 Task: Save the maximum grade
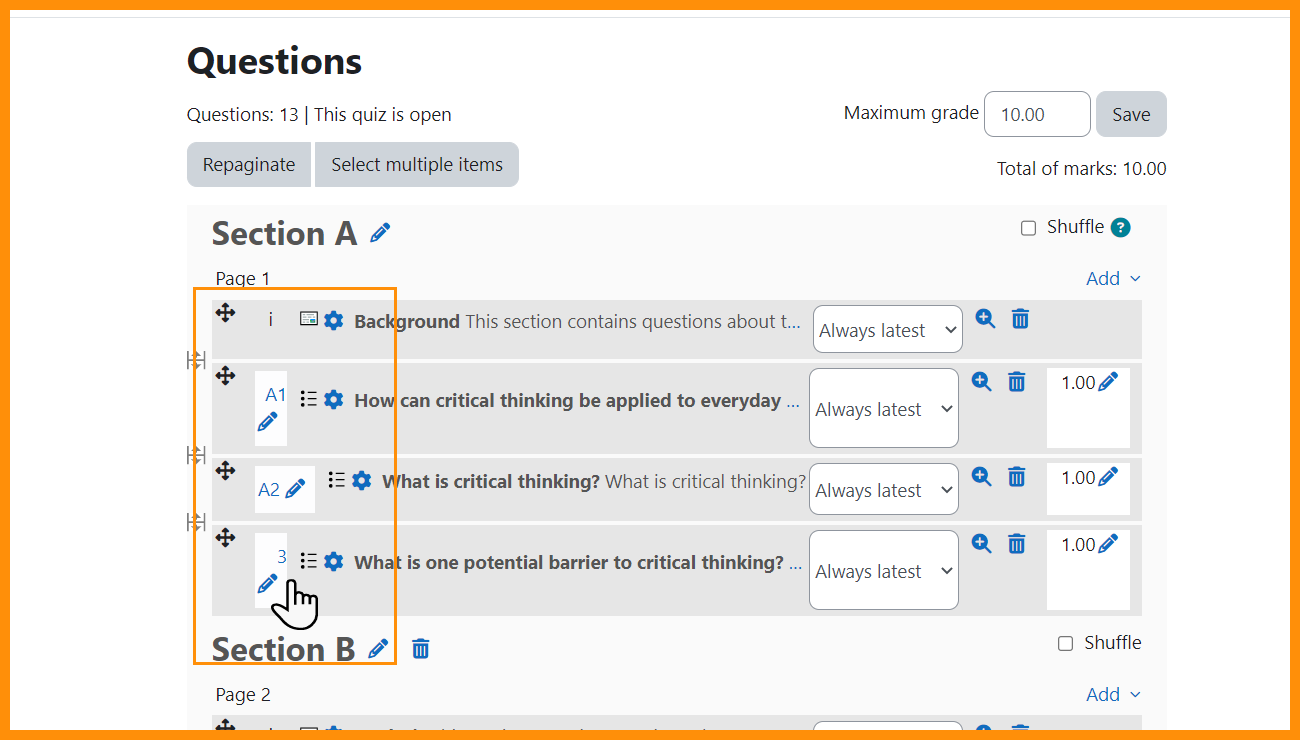click(1131, 114)
